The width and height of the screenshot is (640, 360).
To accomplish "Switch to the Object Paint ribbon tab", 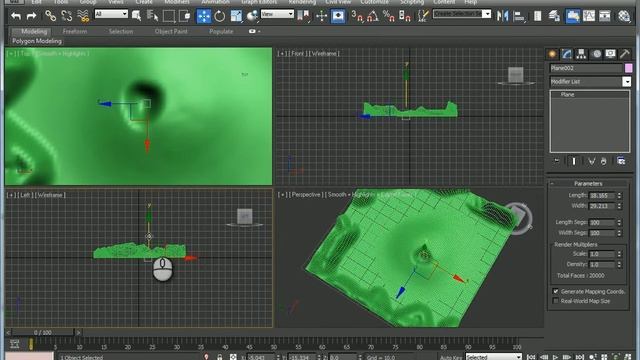I will (171, 31).
